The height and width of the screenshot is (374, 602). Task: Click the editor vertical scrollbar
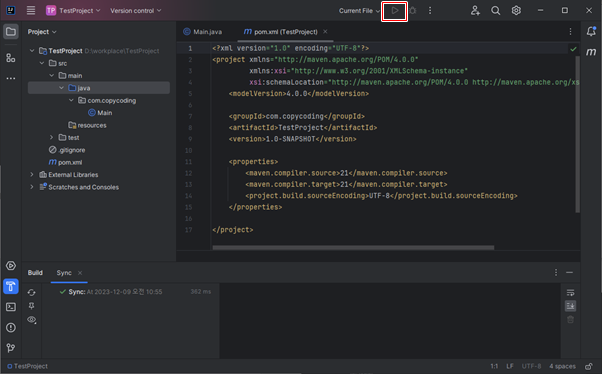577,134
